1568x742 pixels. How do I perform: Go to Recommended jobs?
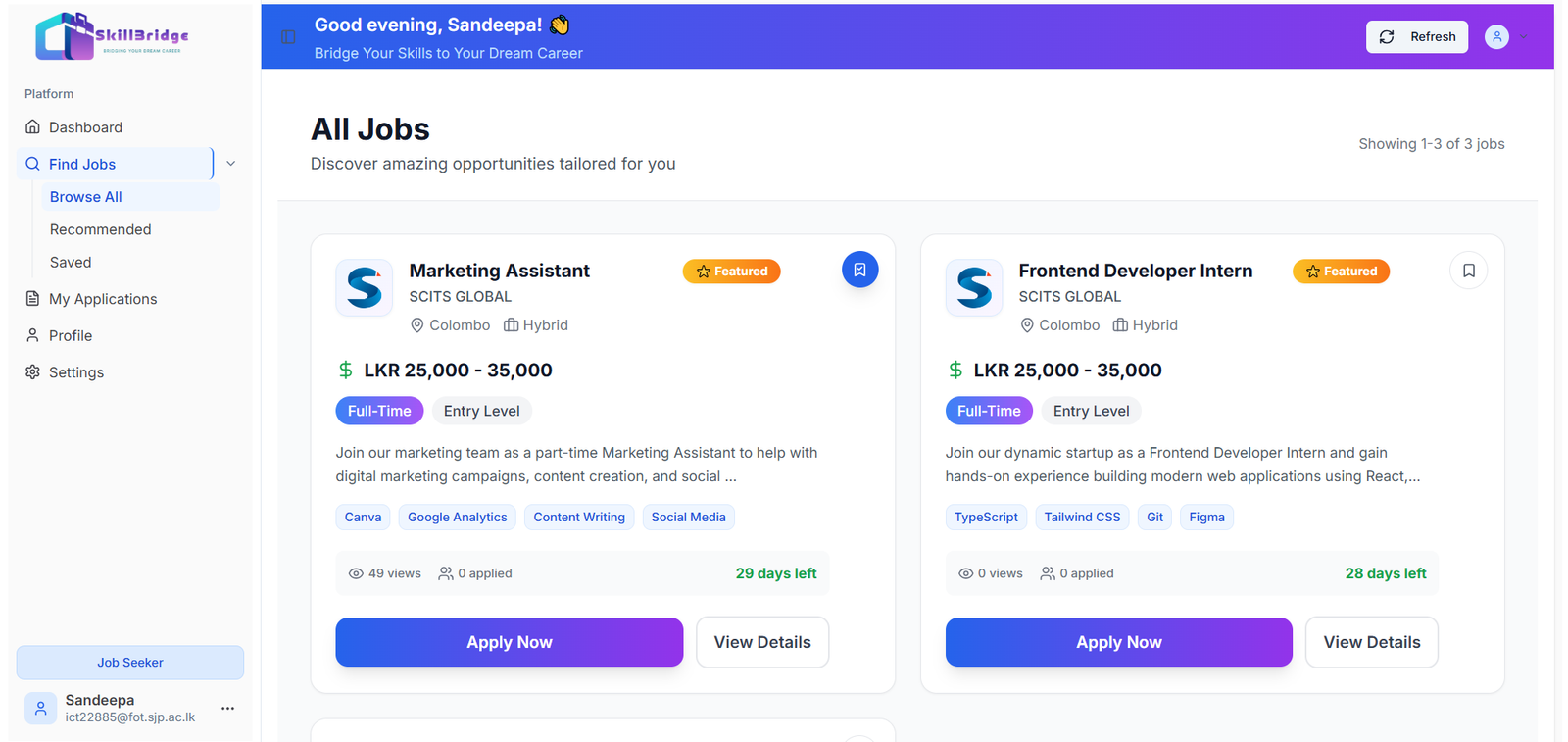coord(100,229)
